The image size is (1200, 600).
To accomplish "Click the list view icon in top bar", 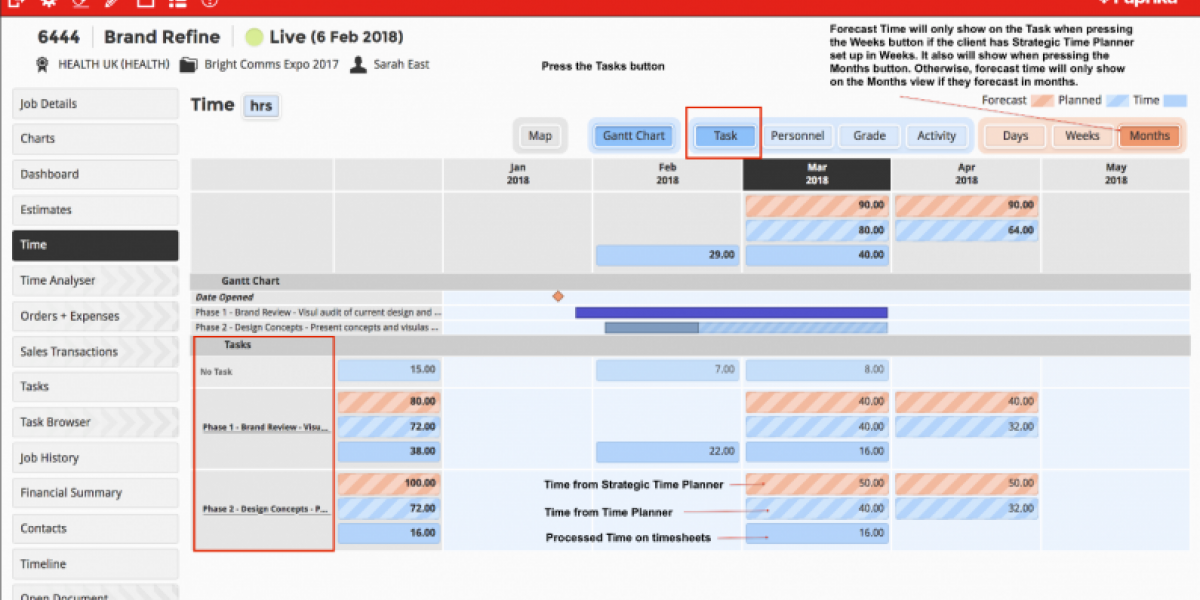I will click(x=178, y=4).
